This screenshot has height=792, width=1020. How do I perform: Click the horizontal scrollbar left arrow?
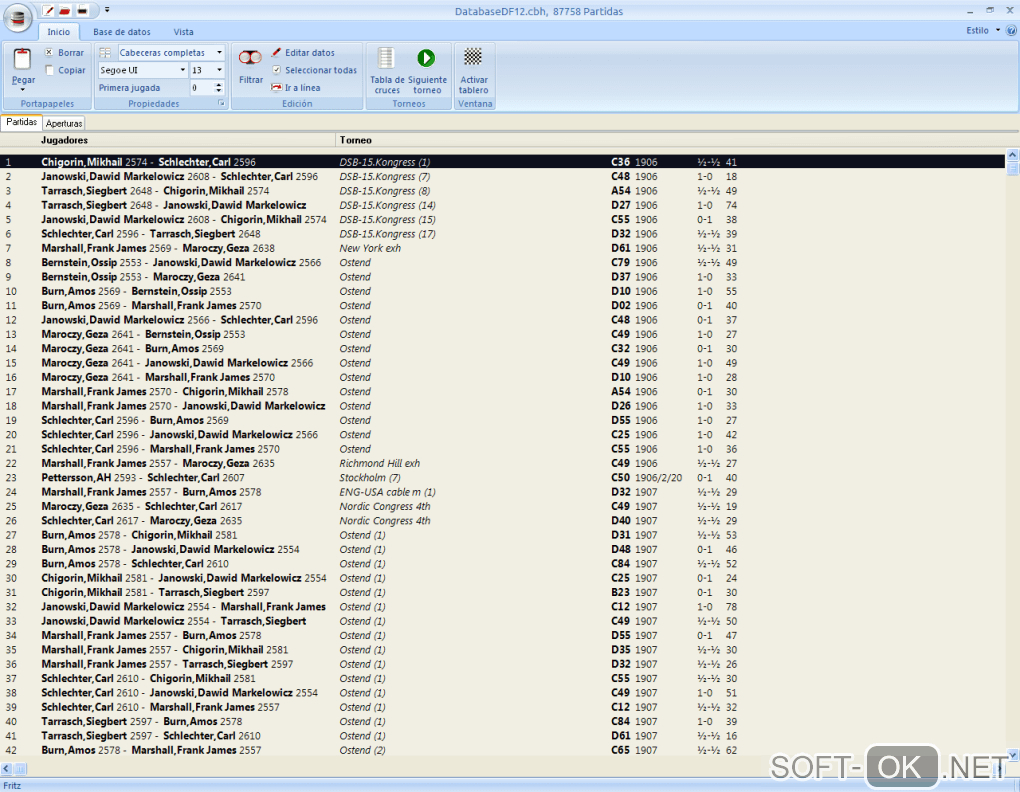point(7,769)
